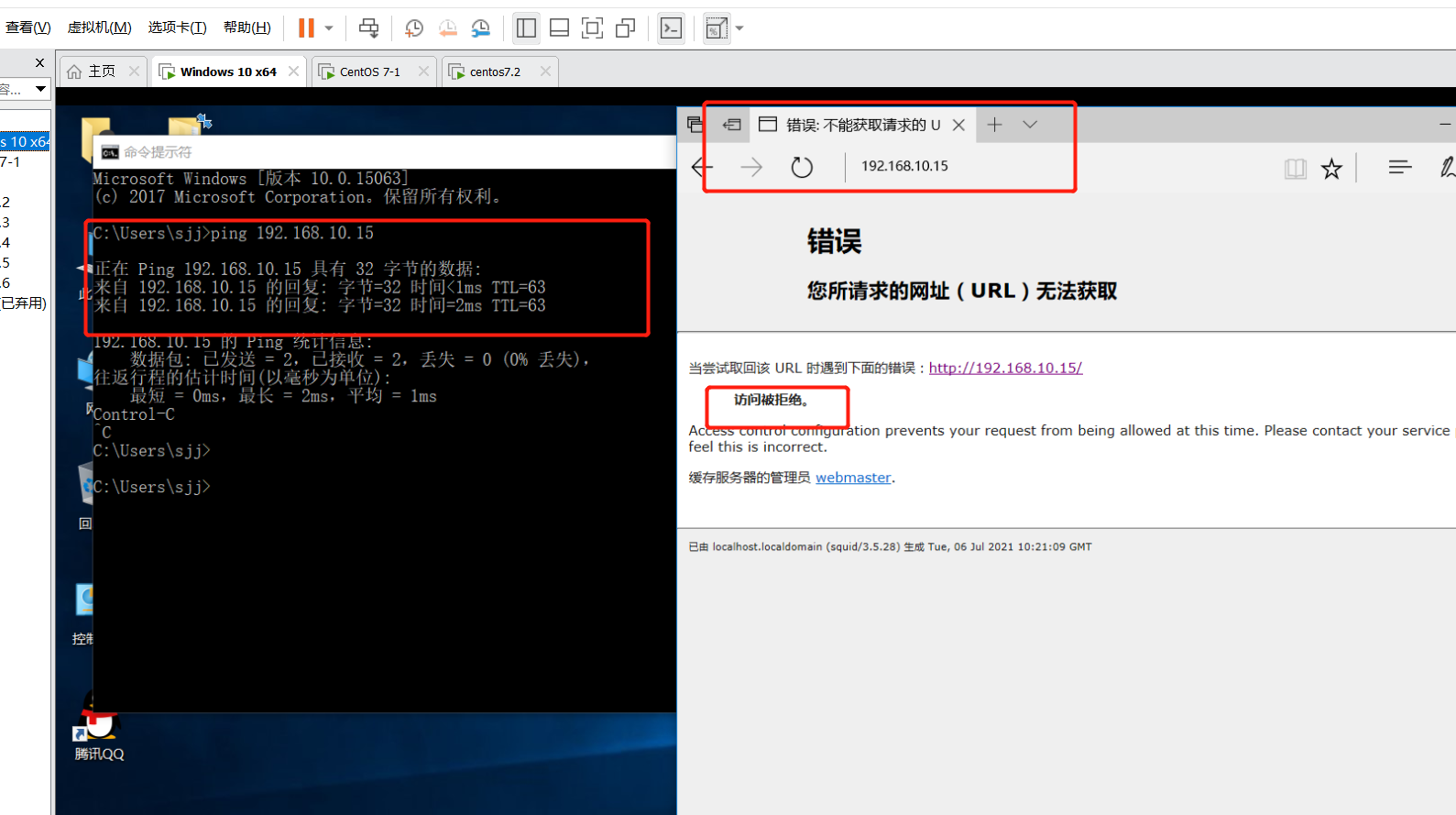Revert to snapshot with the orange arrow clock icon
The image size is (1456, 815).
447,28
